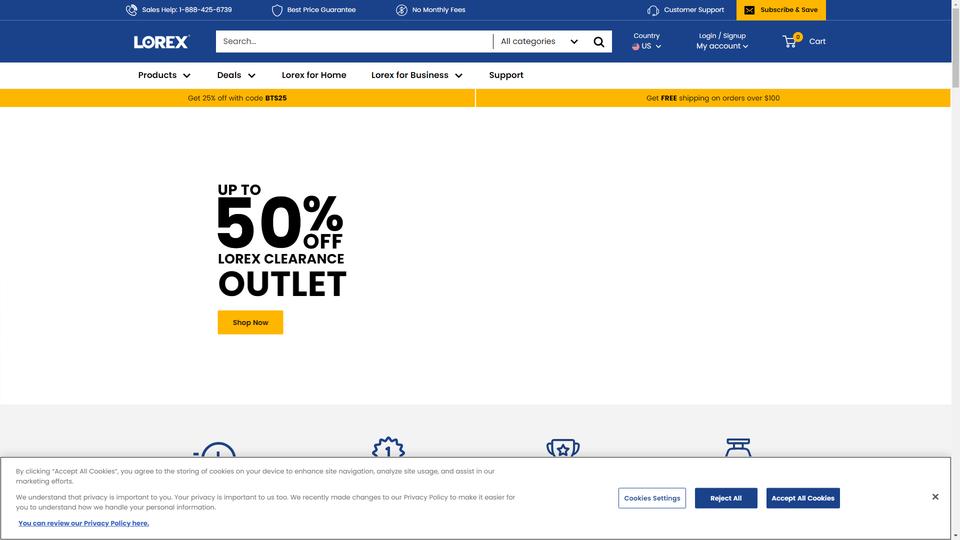960x540 pixels.
Task: Click the Lorex logo
Action: click(x=162, y=42)
